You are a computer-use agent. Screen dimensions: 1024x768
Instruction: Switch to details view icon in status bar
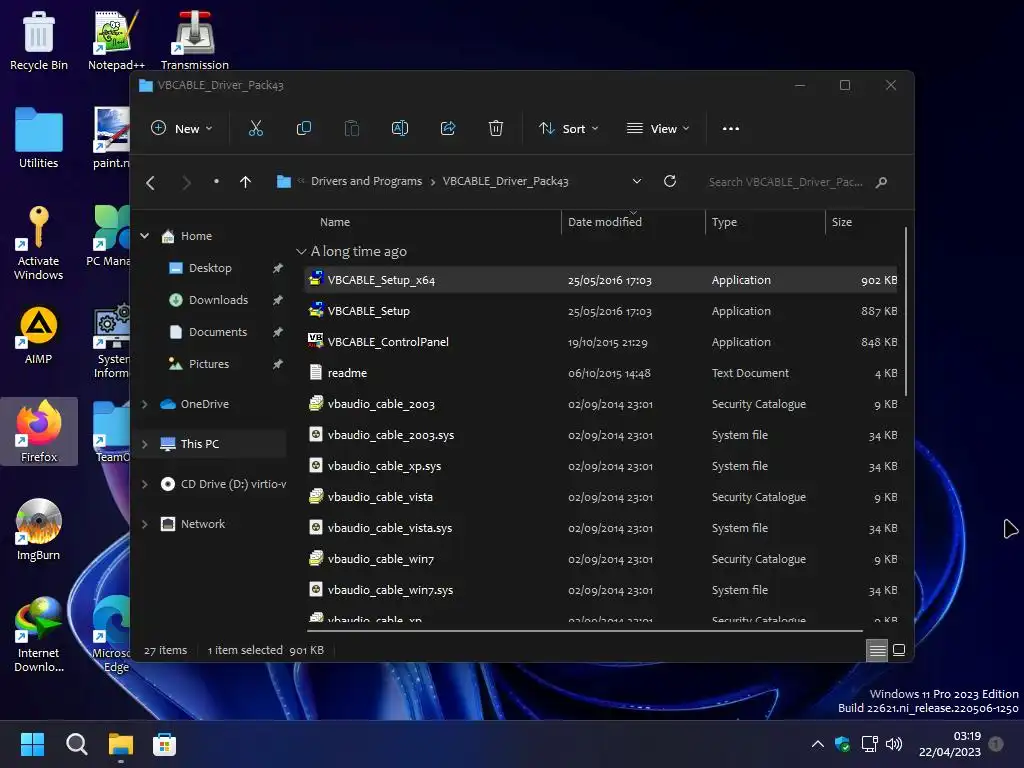(x=877, y=650)
